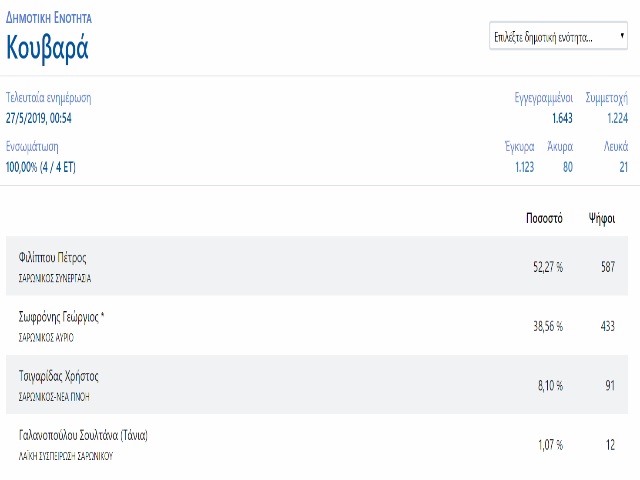Viewport: 640px width, 480px height.
Task: Select candidate Γαλανοπούλου Σουλτάνα (Τάνια)
Action: [x=317, y=444]
